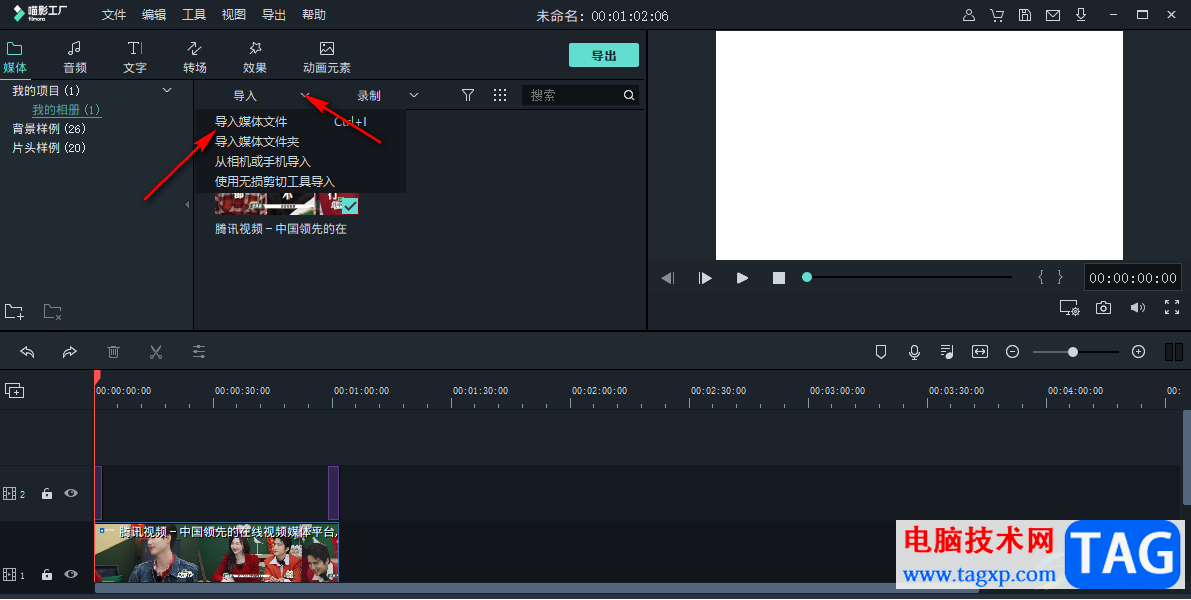Open the Transitions tab
This screenshot has height=600, width=1191.
(x=194, y=58)
